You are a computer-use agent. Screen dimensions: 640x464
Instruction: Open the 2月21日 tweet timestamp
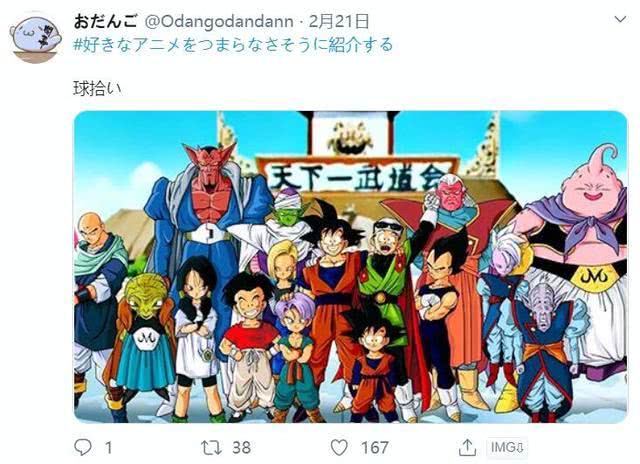click(338, 21)
